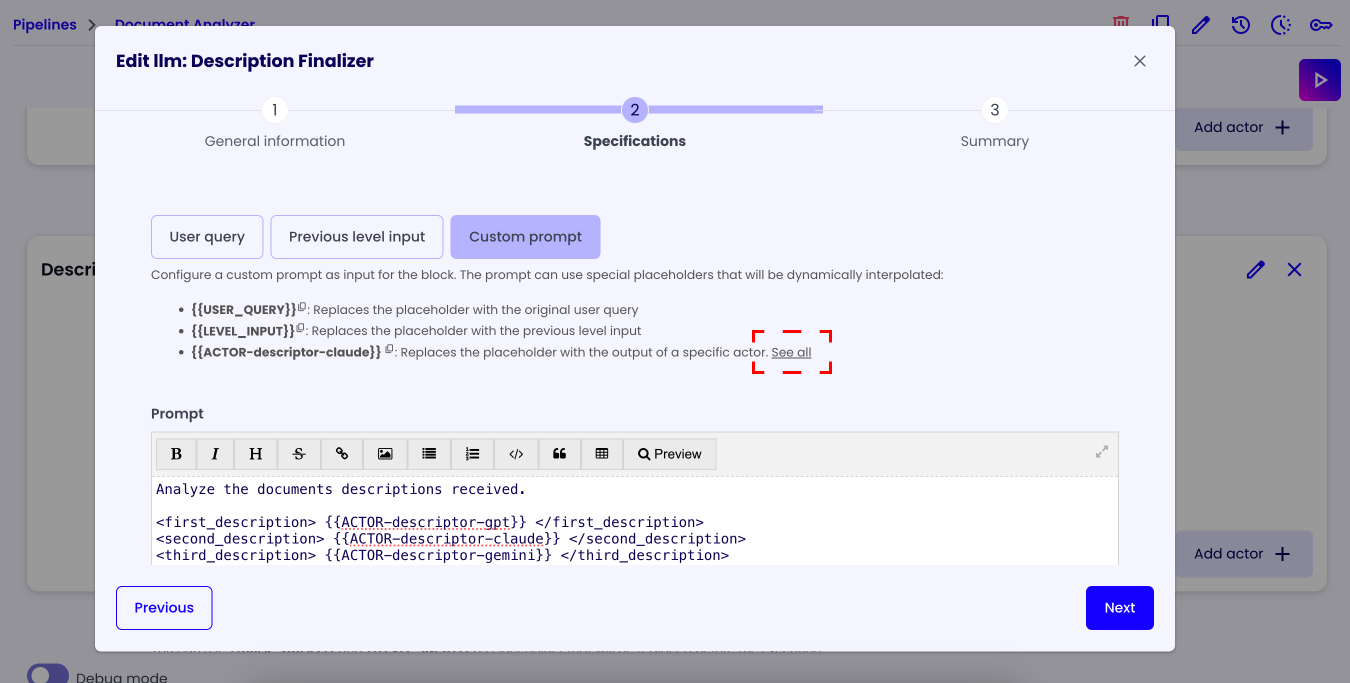This screenshot has width=1350, height=683.
Task: Open the key credentials icon
Action: 1321,25
